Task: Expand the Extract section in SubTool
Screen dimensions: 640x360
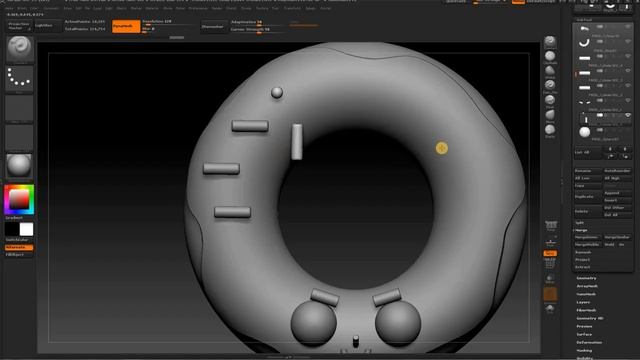Action: tap(582, 267)
